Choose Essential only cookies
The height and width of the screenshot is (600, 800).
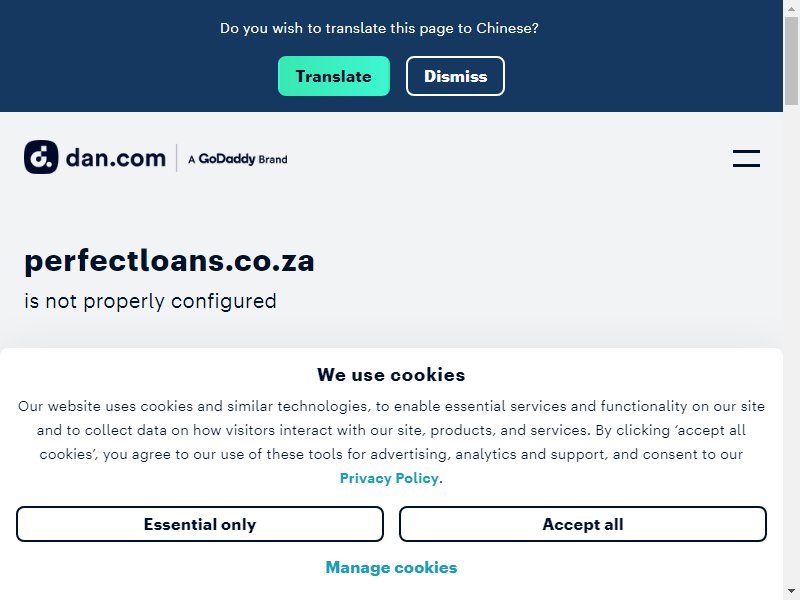pos(199,524)
